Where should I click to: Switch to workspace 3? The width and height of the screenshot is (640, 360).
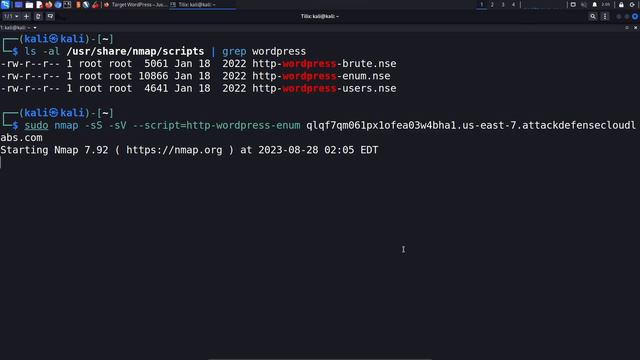503,4
